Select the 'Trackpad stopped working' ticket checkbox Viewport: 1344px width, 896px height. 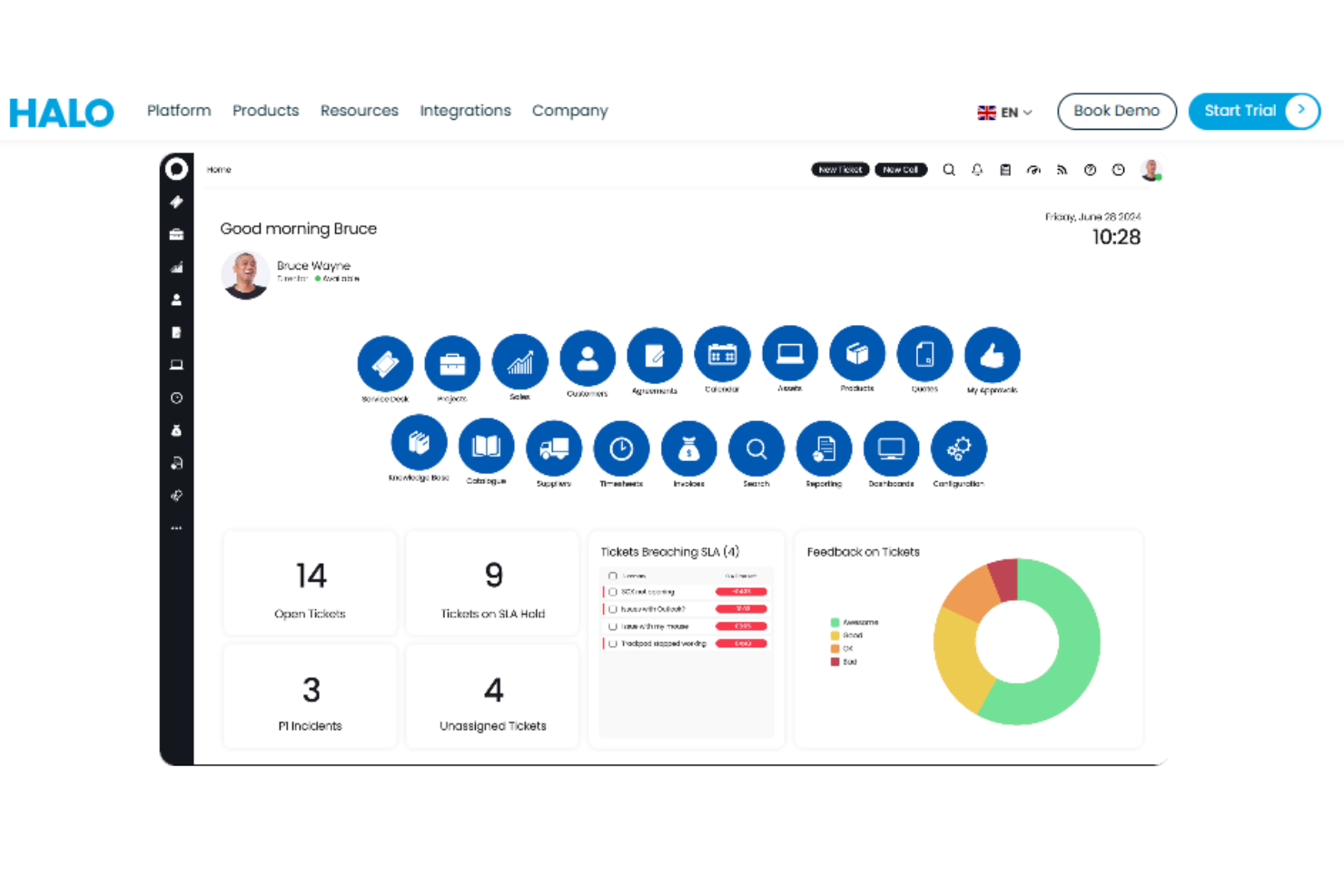(613, 644)
